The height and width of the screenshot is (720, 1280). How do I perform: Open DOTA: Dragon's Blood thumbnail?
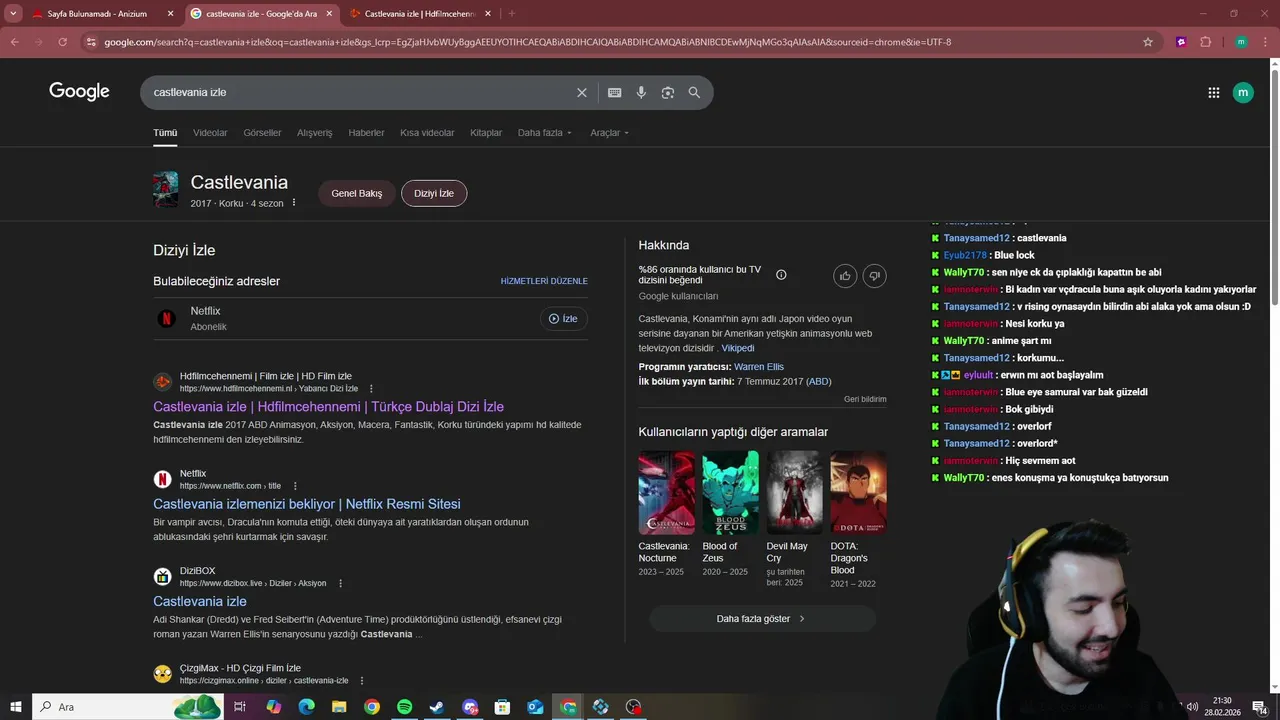coord(858,492)
